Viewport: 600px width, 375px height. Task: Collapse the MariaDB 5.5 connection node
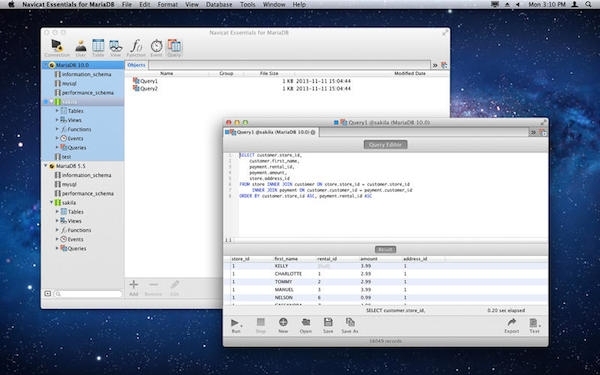tap(46, 166)
